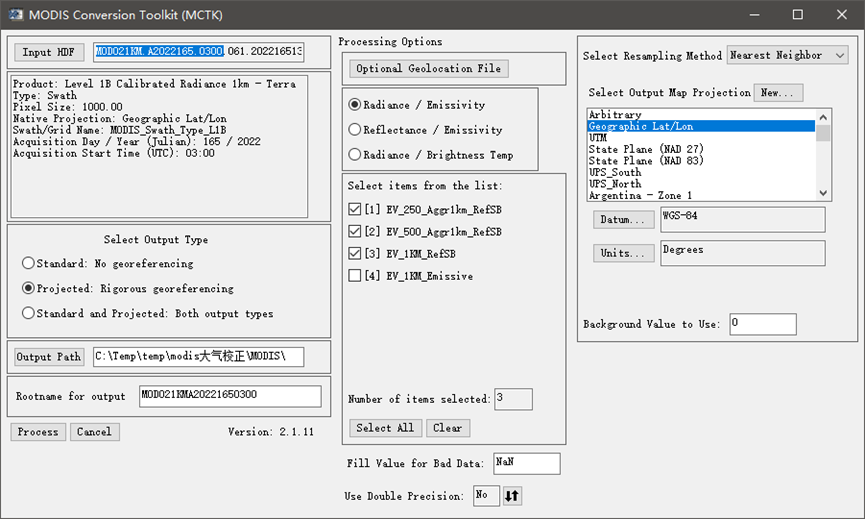Screen dimensions: 865x519
Task: Click the Output Path button
Action: tap(49, 357)
